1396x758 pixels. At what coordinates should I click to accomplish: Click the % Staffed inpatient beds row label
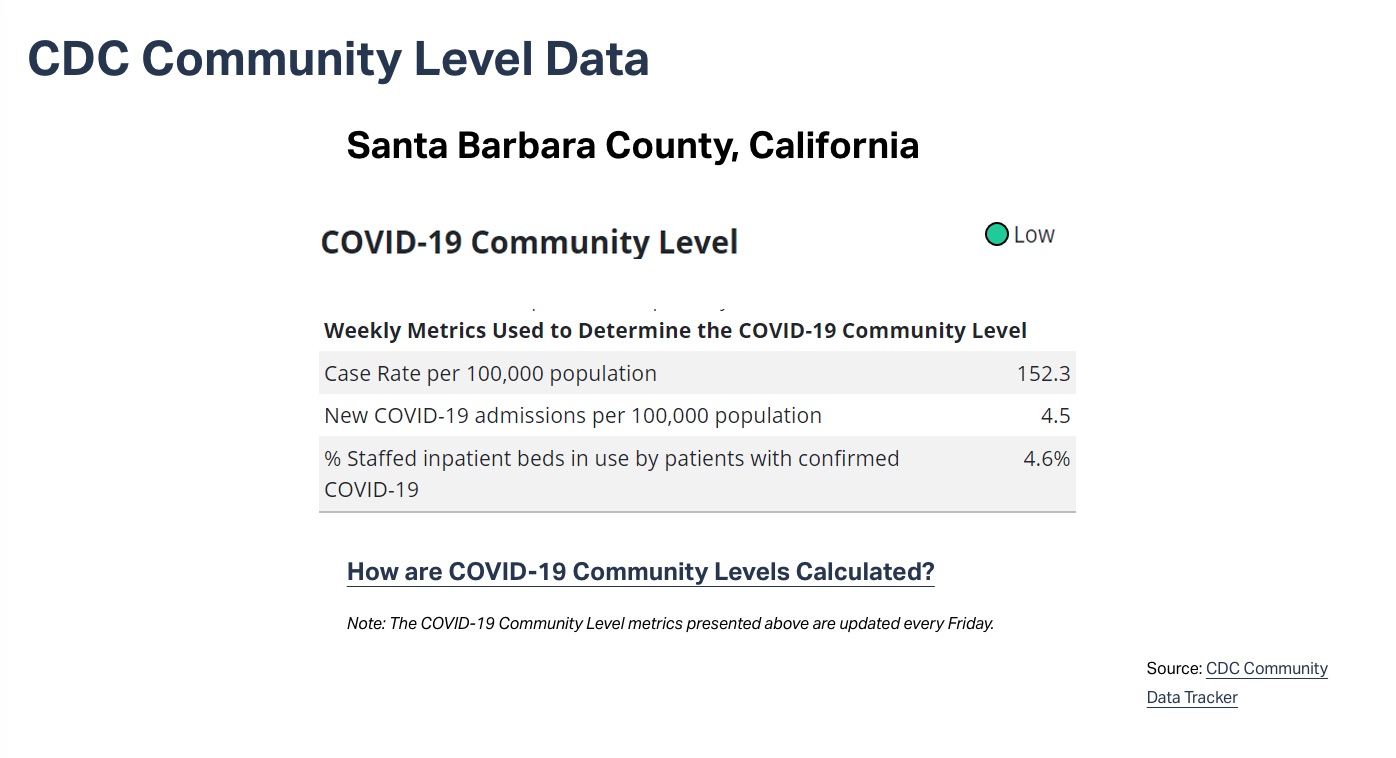point(611,458)
